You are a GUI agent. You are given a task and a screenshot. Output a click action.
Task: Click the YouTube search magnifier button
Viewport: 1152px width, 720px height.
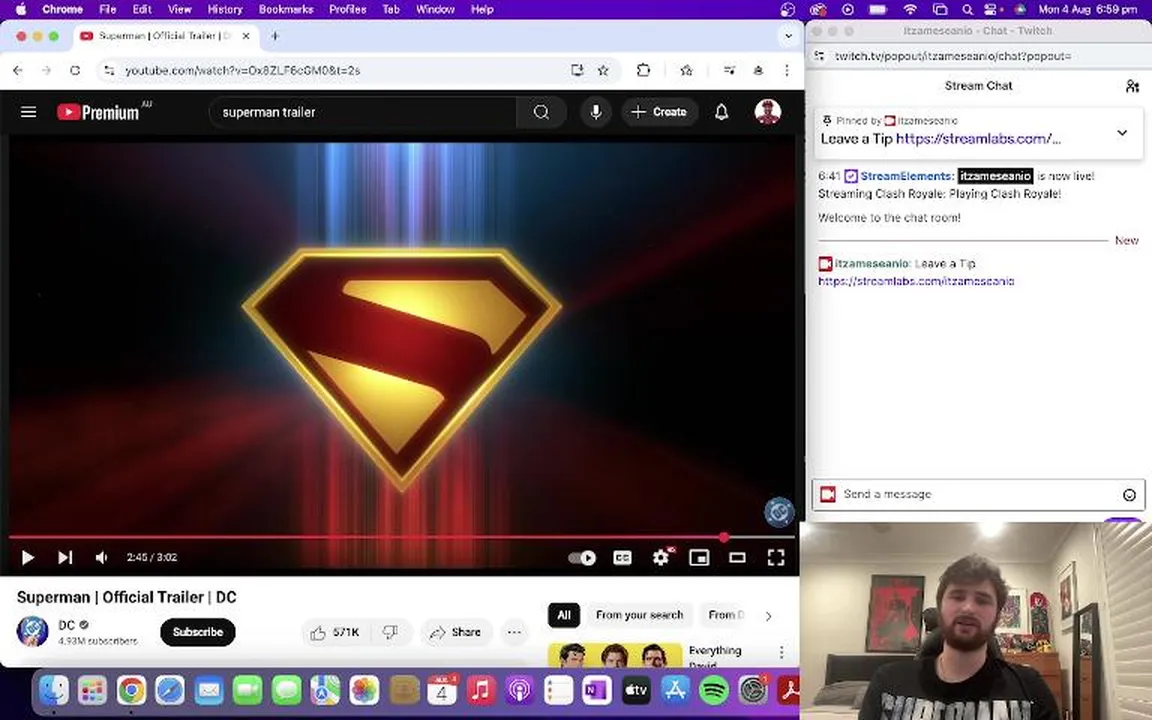[x=541, y=112]
